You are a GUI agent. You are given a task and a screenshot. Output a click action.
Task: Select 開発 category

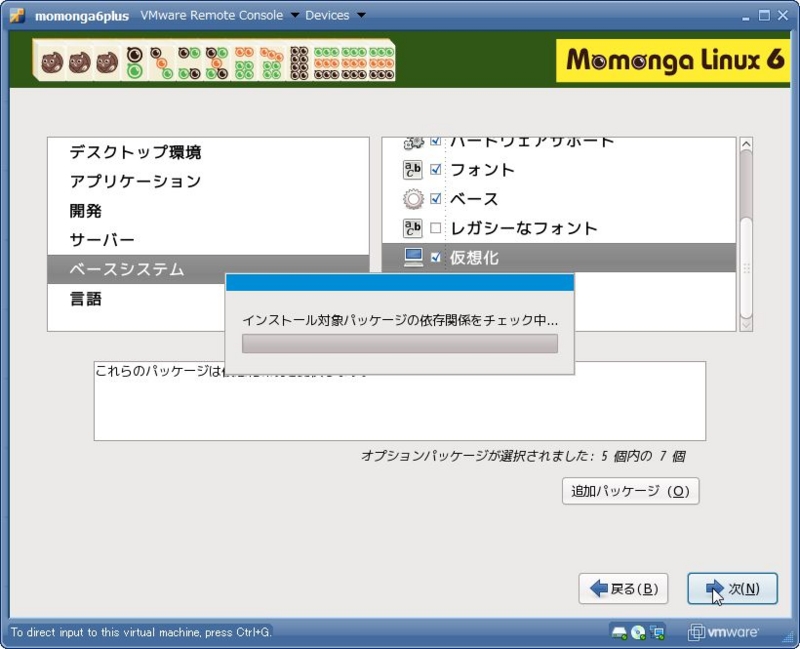pos(85,211)
